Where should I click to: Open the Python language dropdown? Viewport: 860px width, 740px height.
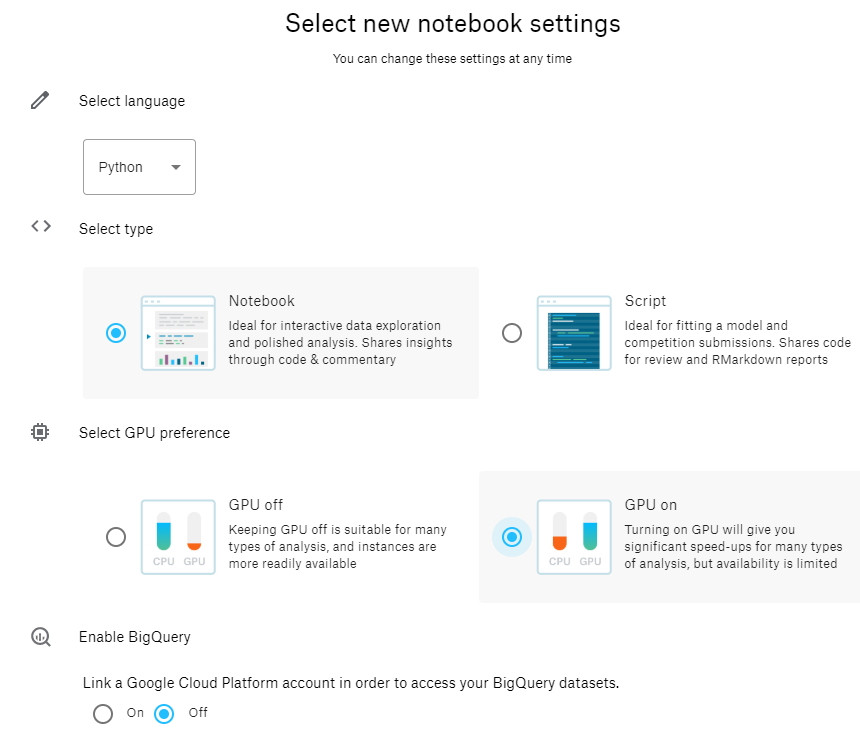(139, 167)
